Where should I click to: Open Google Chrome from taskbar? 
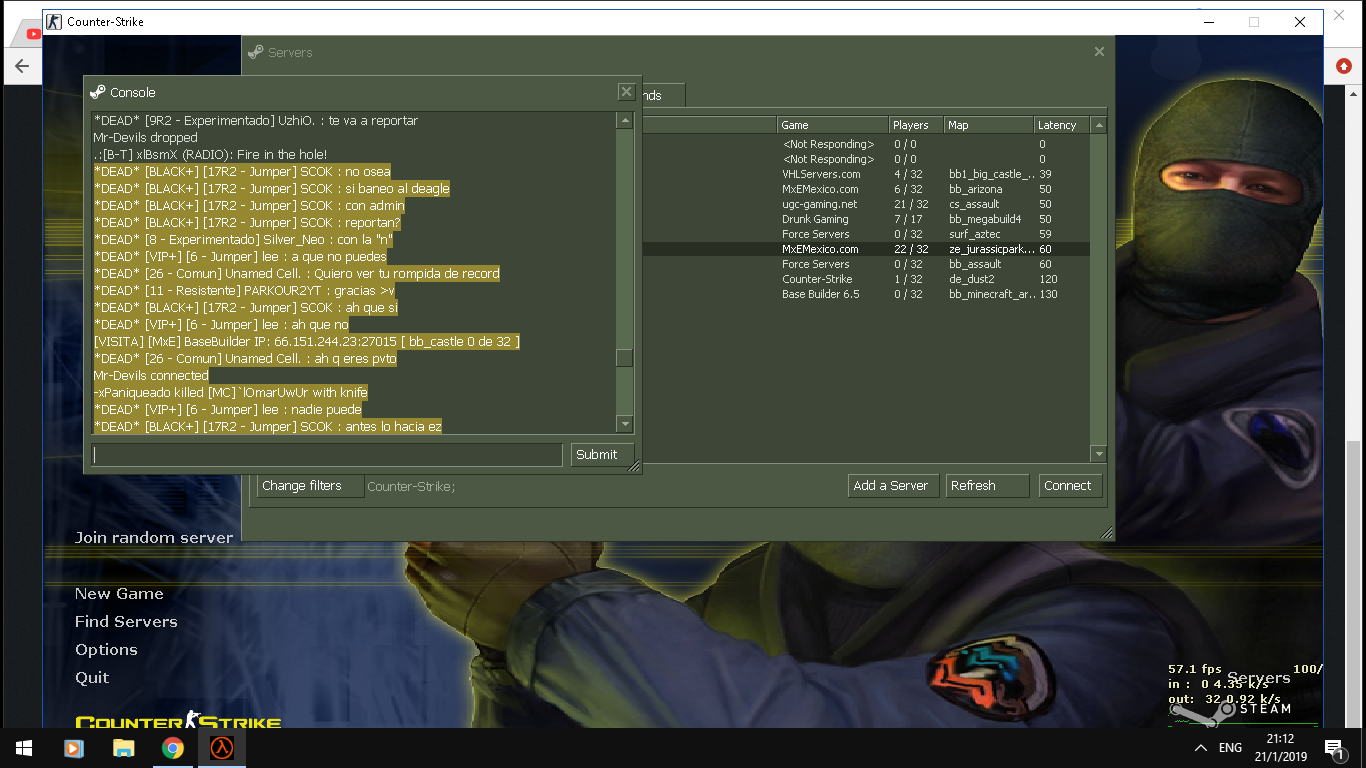[x=173, y=748]
